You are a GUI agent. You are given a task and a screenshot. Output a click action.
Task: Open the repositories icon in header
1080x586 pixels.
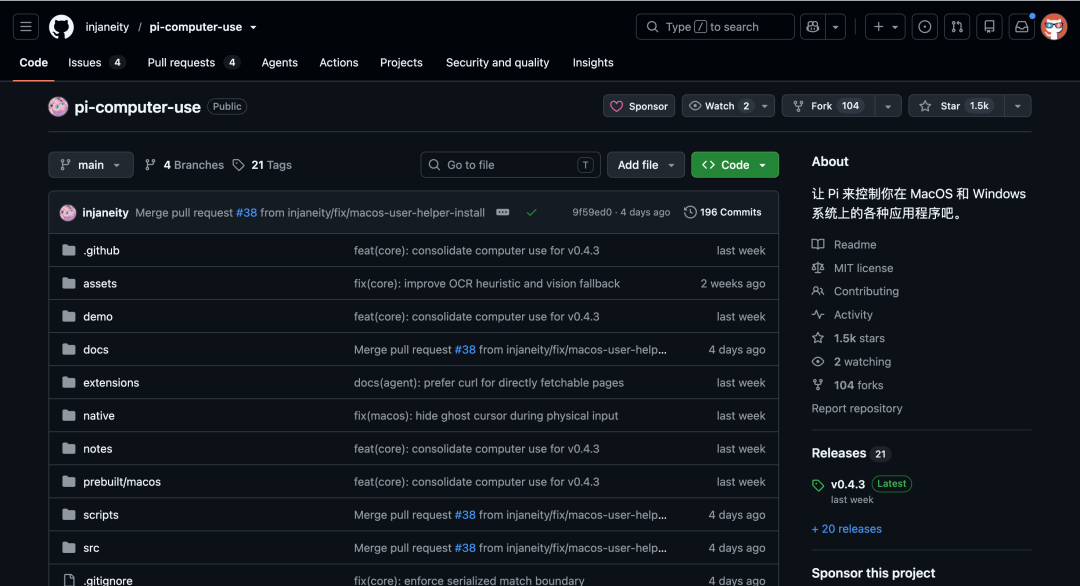tap(989, 27)
